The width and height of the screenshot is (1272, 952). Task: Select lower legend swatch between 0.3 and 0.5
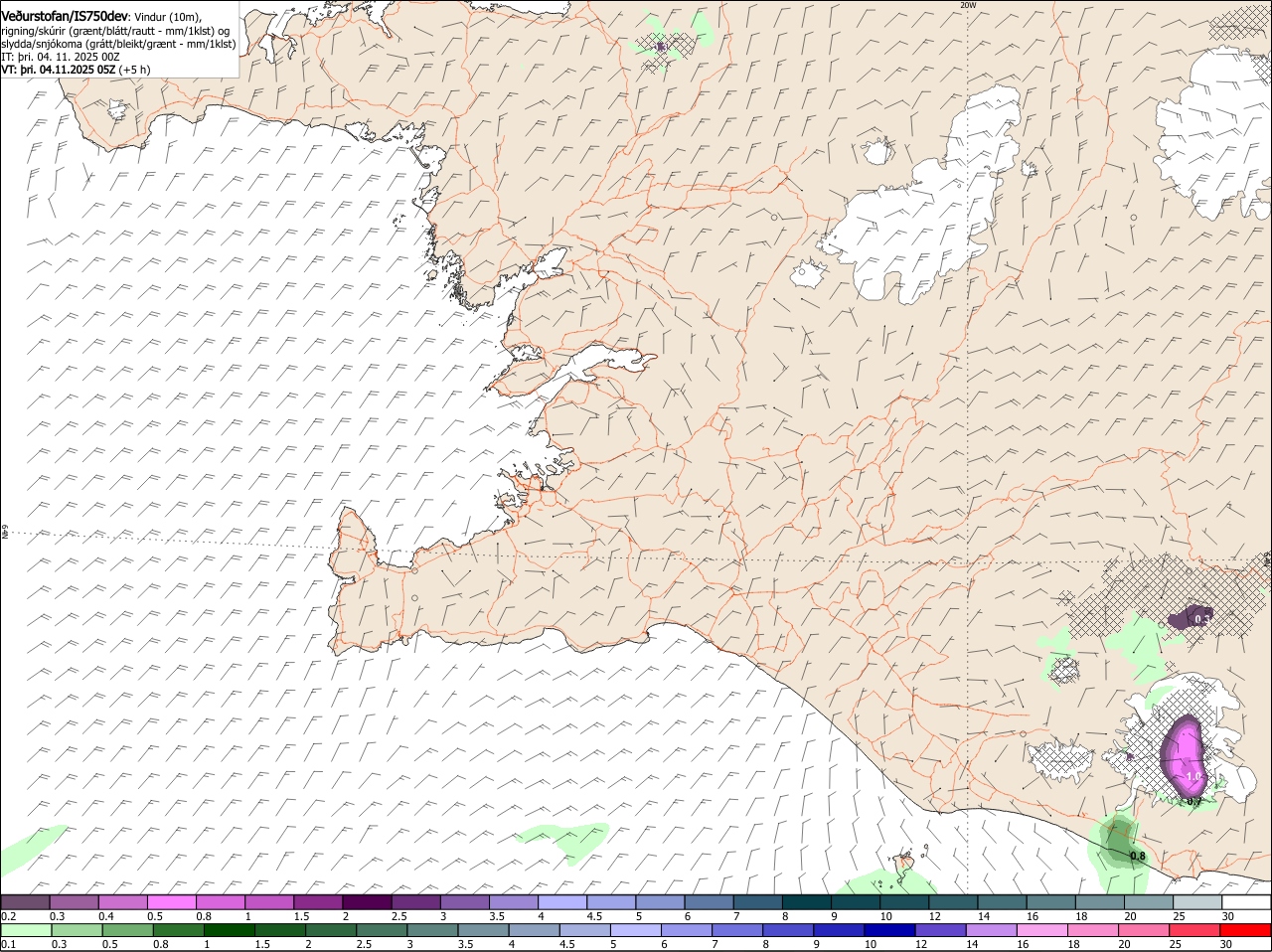[x=77, y=930]
